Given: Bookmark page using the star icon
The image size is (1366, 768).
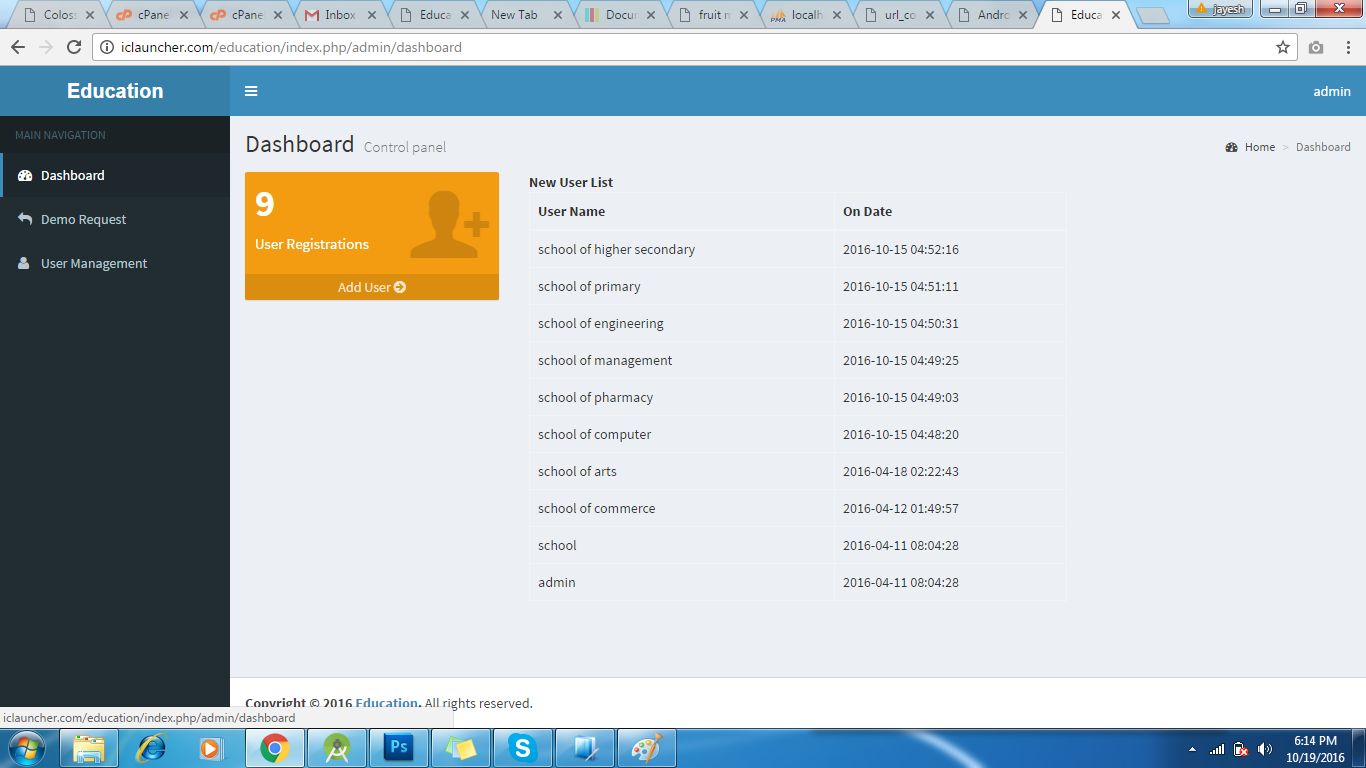Looking at the screenshot, I should click(x=1283, y=47).
